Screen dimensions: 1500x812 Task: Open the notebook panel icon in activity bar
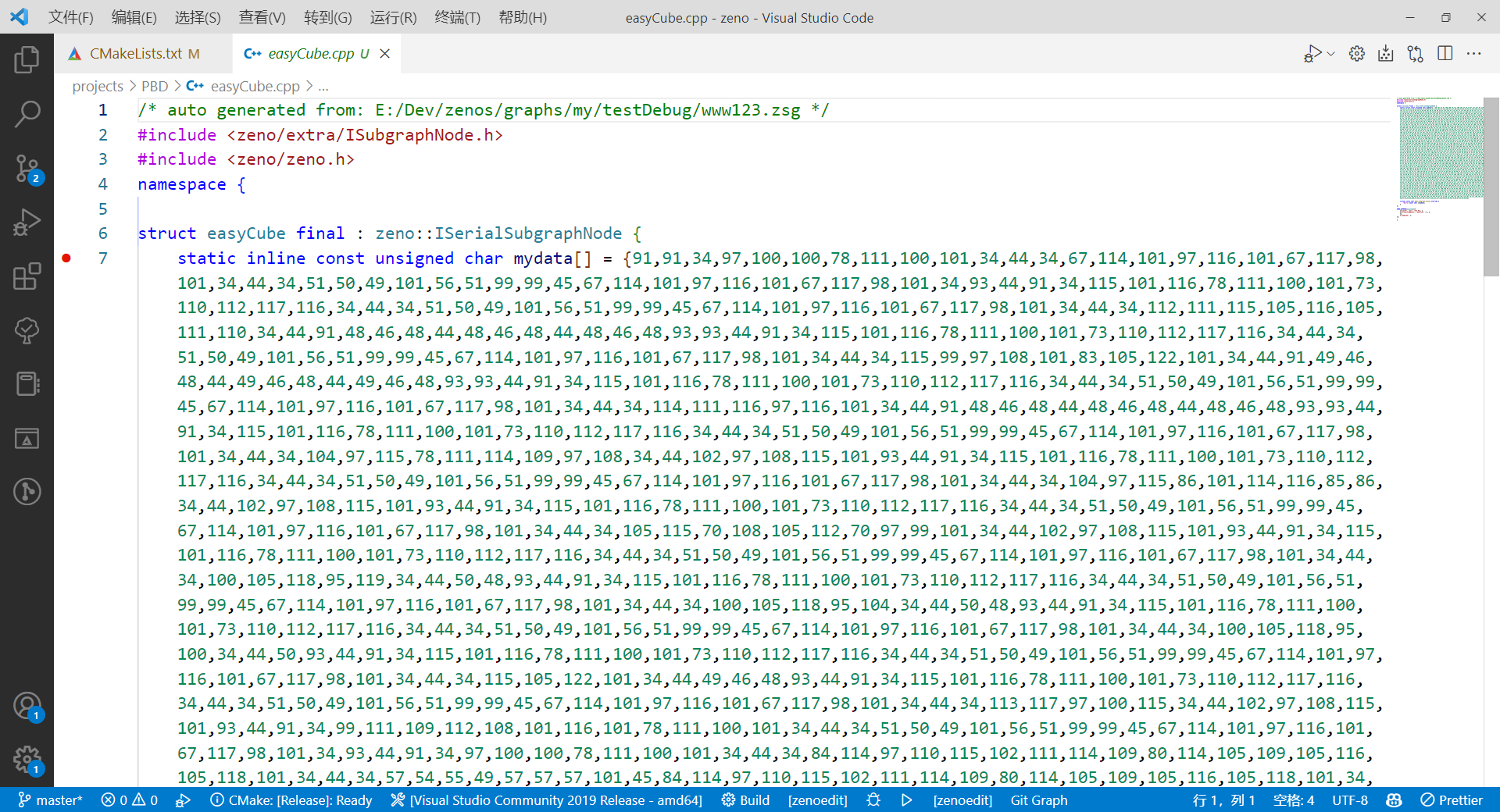click(27, 384)
